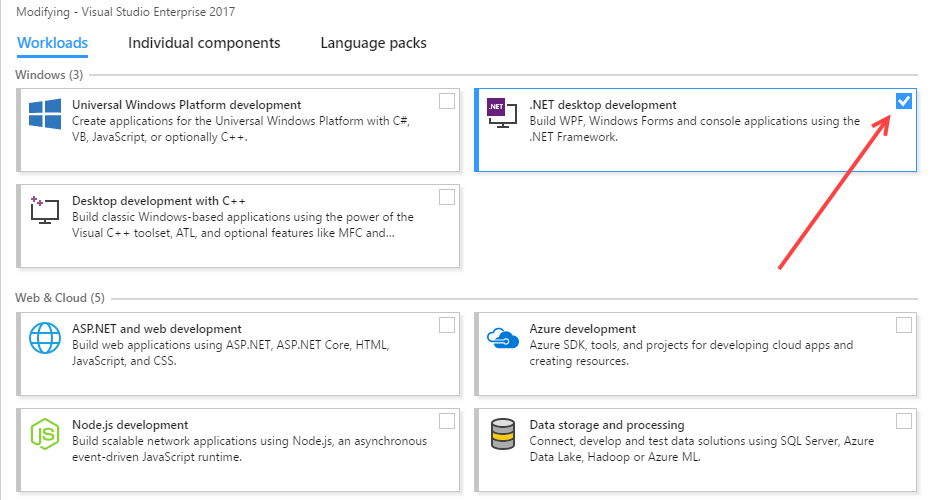The width and height of the screenshot is (931, 500).
Task: Uncheck .NET desktop development workload
Action: point(904,101)
